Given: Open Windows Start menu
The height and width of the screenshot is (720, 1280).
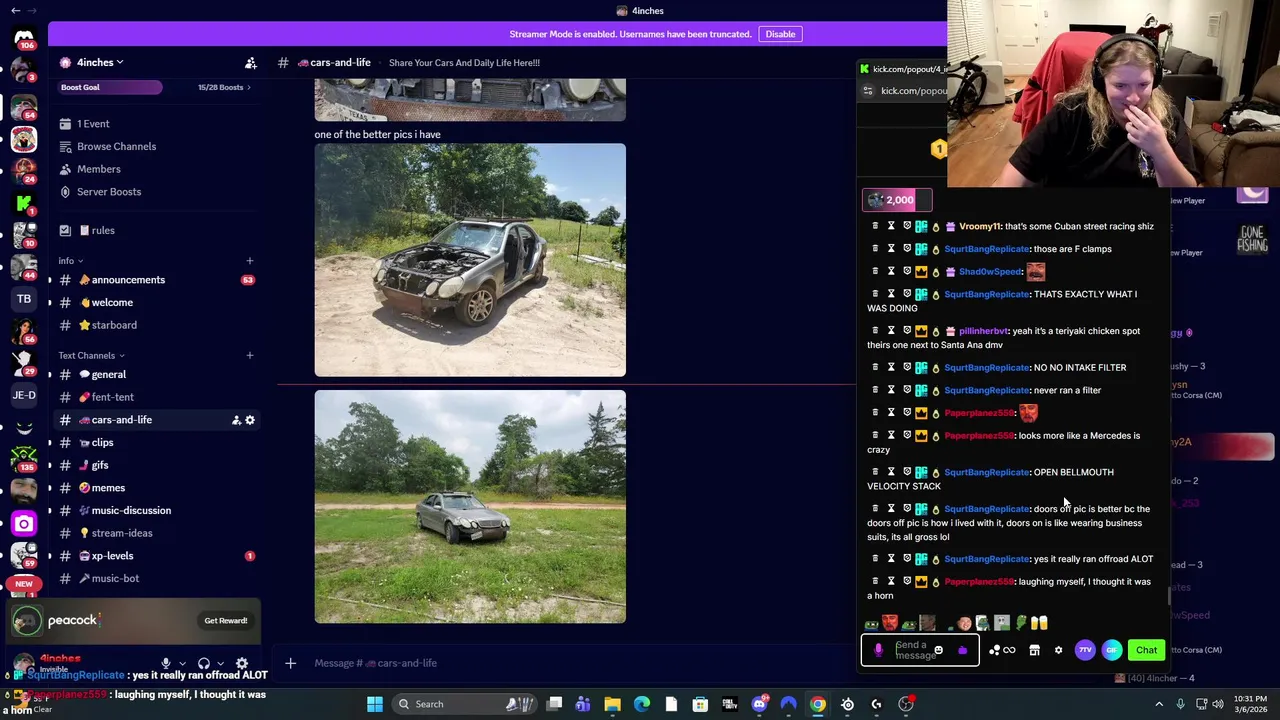Looking at the screenshot, I should 375,704.
